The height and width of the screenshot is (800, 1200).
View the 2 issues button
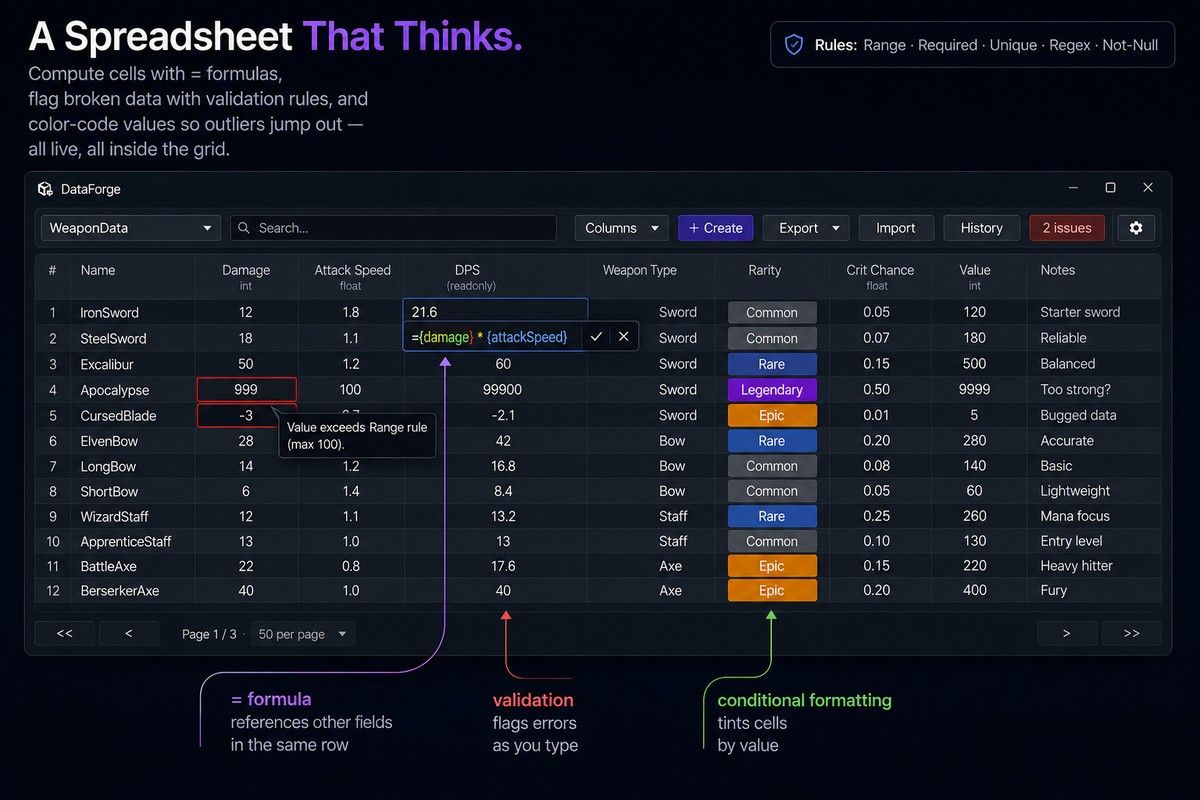pyautogui.click(x=1067, y=228)
